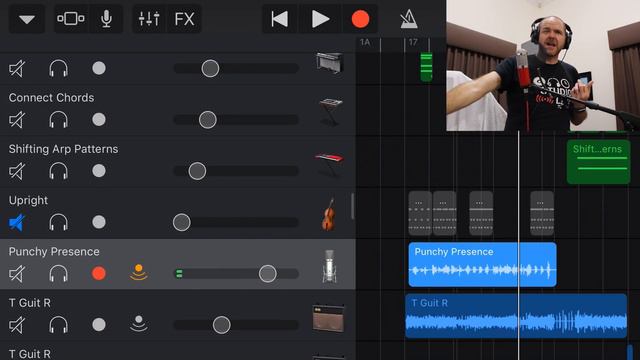Select the grand piano instrument icon
Viewport: 640px width, 360px height.
[329, 63]
